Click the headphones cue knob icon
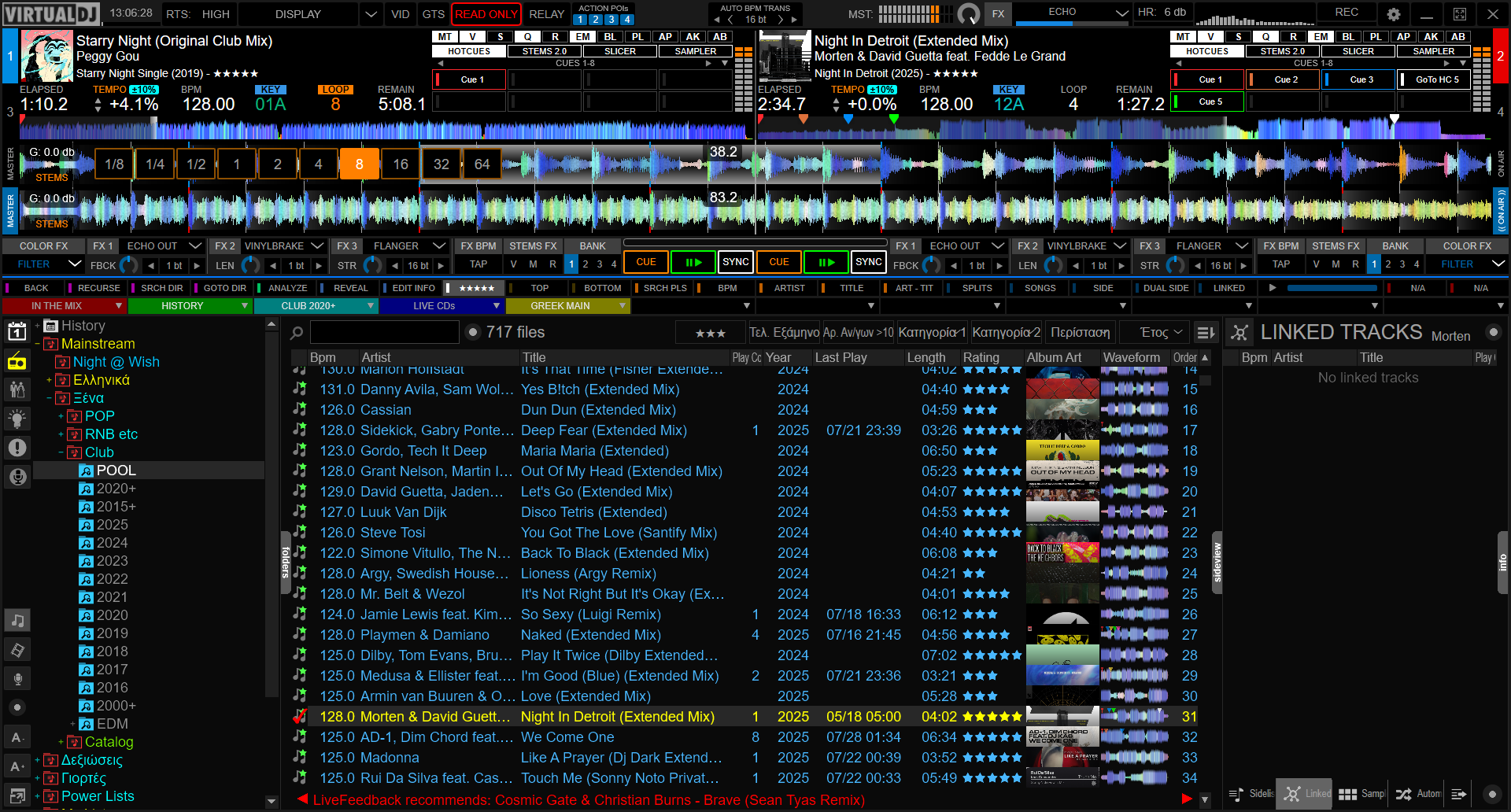Viewport: 1511px width, 812px height. [969, 14]
